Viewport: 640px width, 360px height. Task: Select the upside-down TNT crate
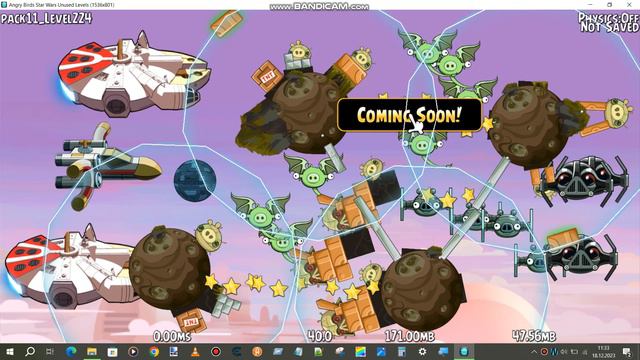click(x=191, y=321)
